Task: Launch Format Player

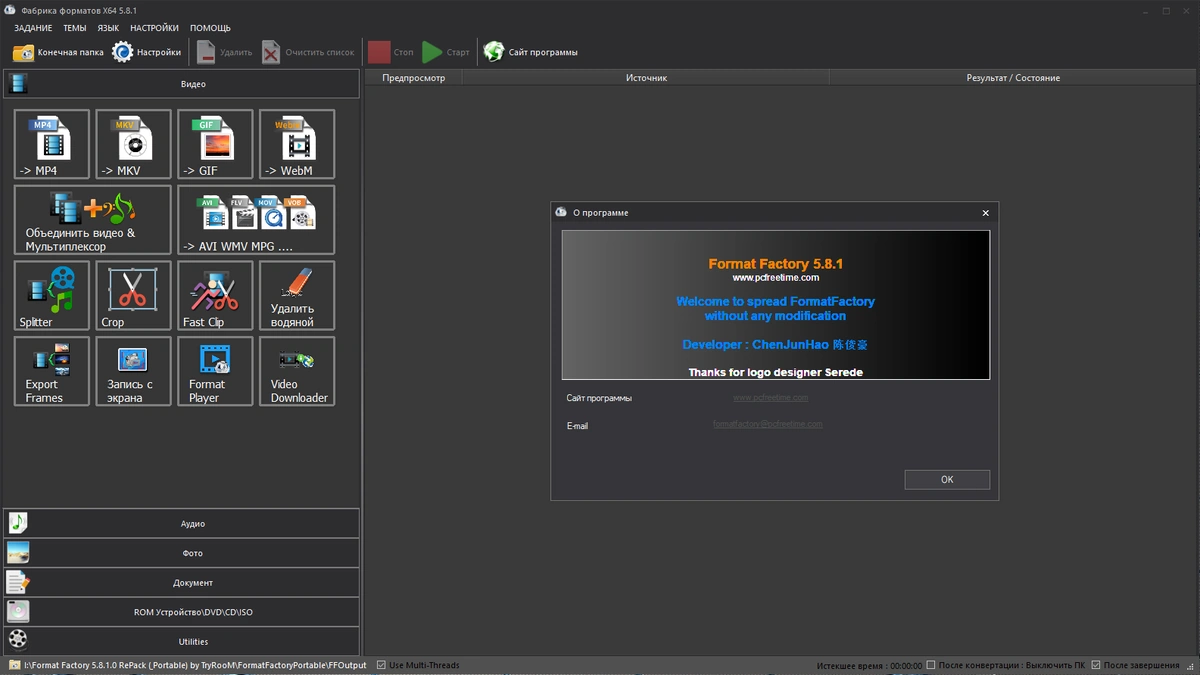Action: (215, 371)
